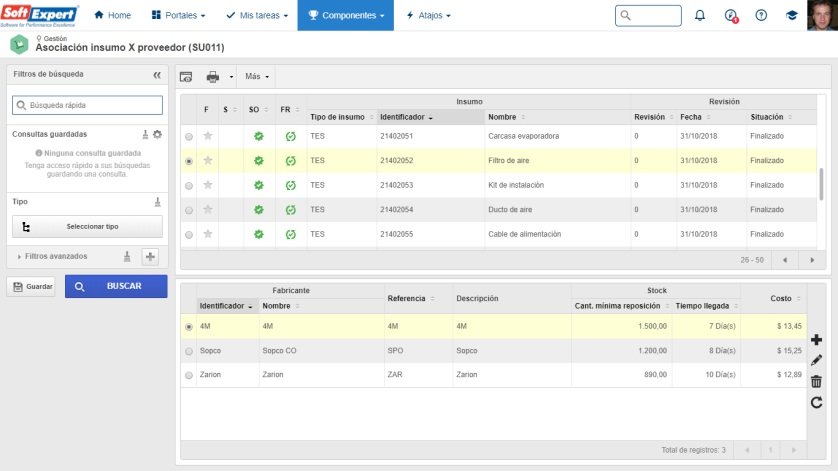Image resolution: width=838 pixels, height=471 pixels.
Task: Go to the Home menu item
Action: pos(112,16)
